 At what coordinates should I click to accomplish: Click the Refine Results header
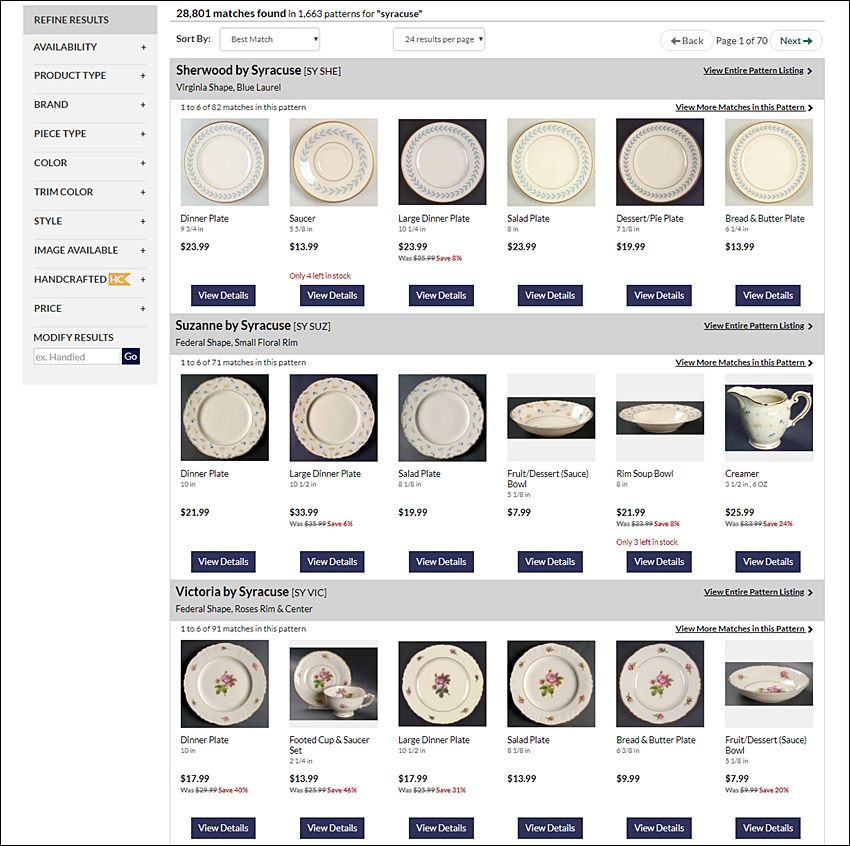(90, 20)
